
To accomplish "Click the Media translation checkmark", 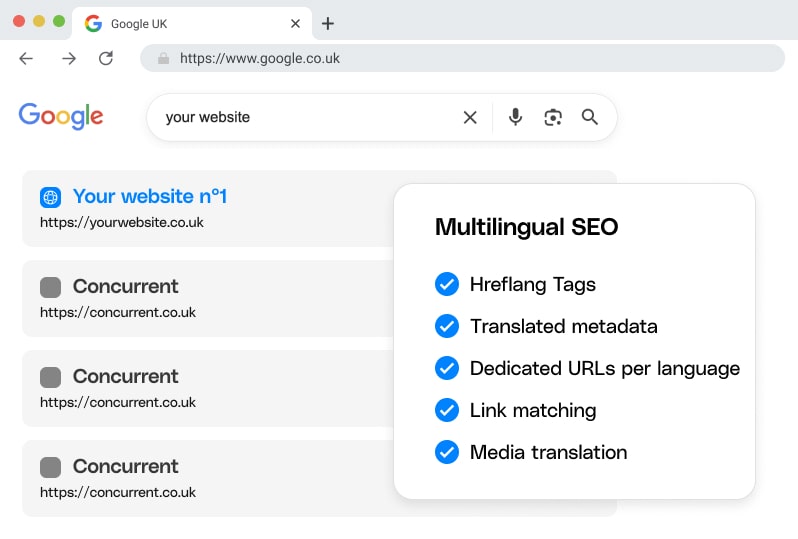I will coord(447,452).
